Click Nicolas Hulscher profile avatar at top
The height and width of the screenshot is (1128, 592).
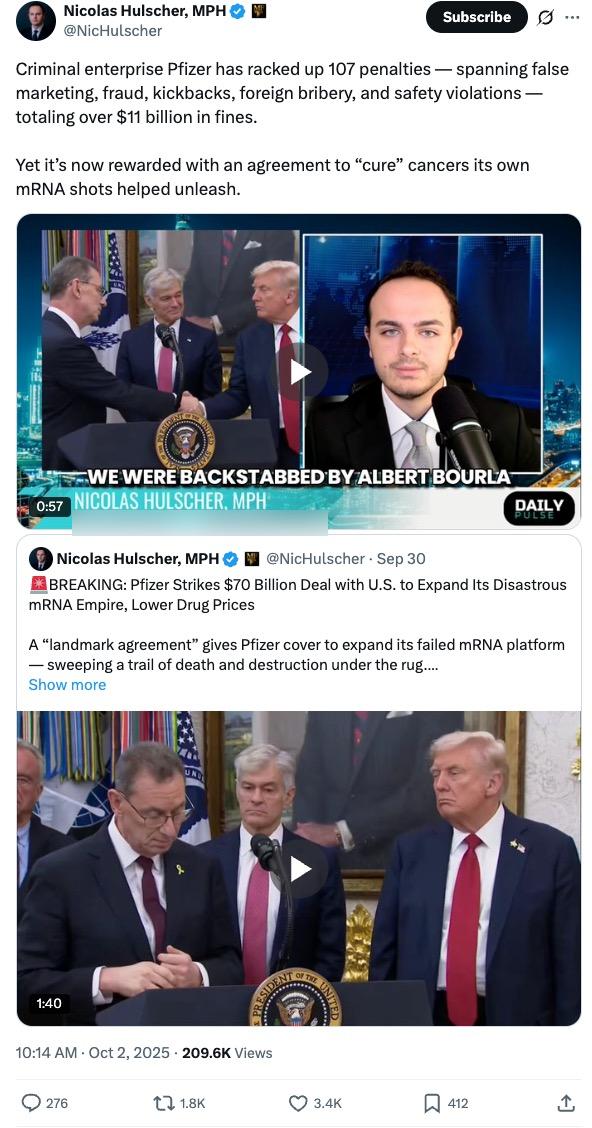pos(36,21)
